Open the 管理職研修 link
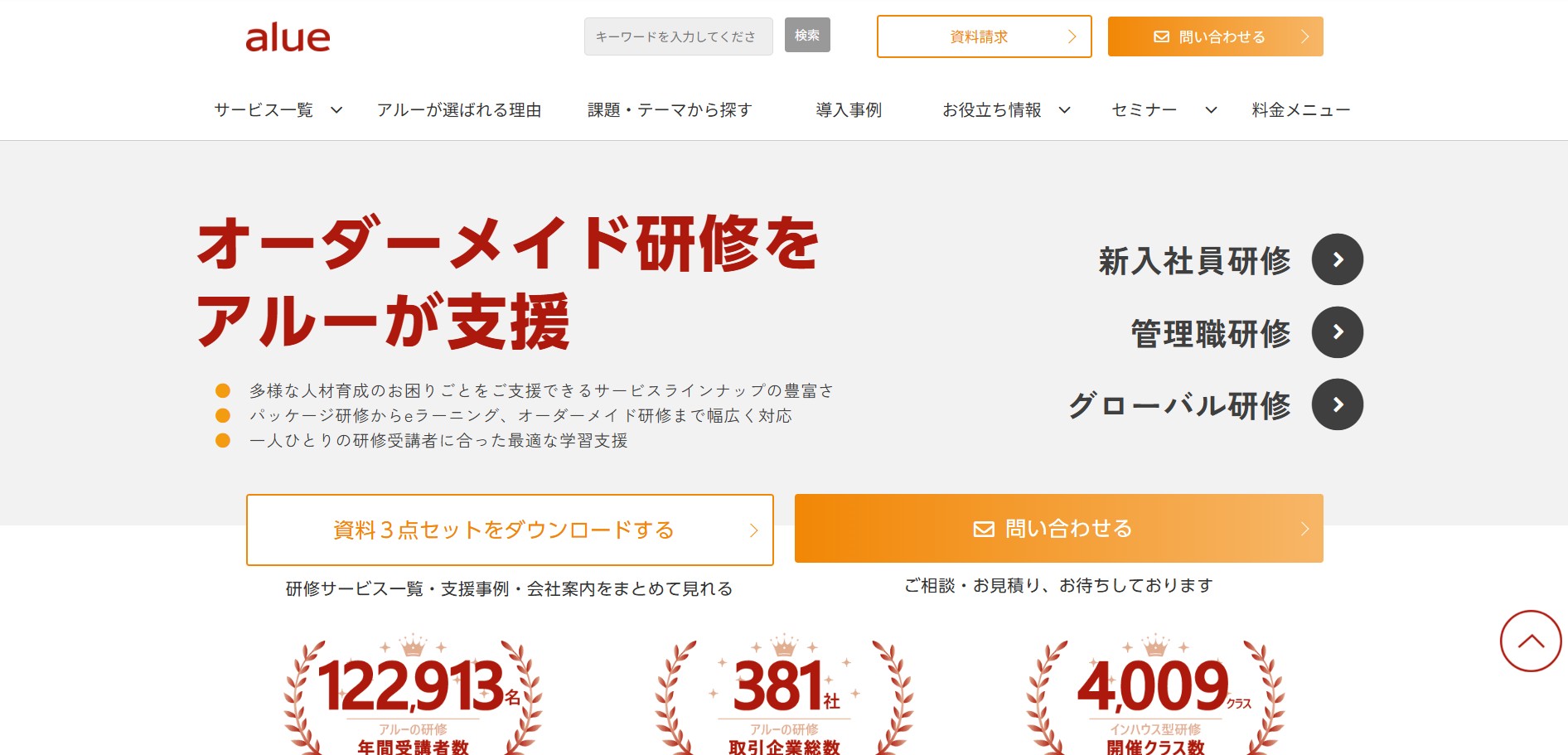Image resolution: width=1568 pixels, height=755 pixels. click(1211, 334)
